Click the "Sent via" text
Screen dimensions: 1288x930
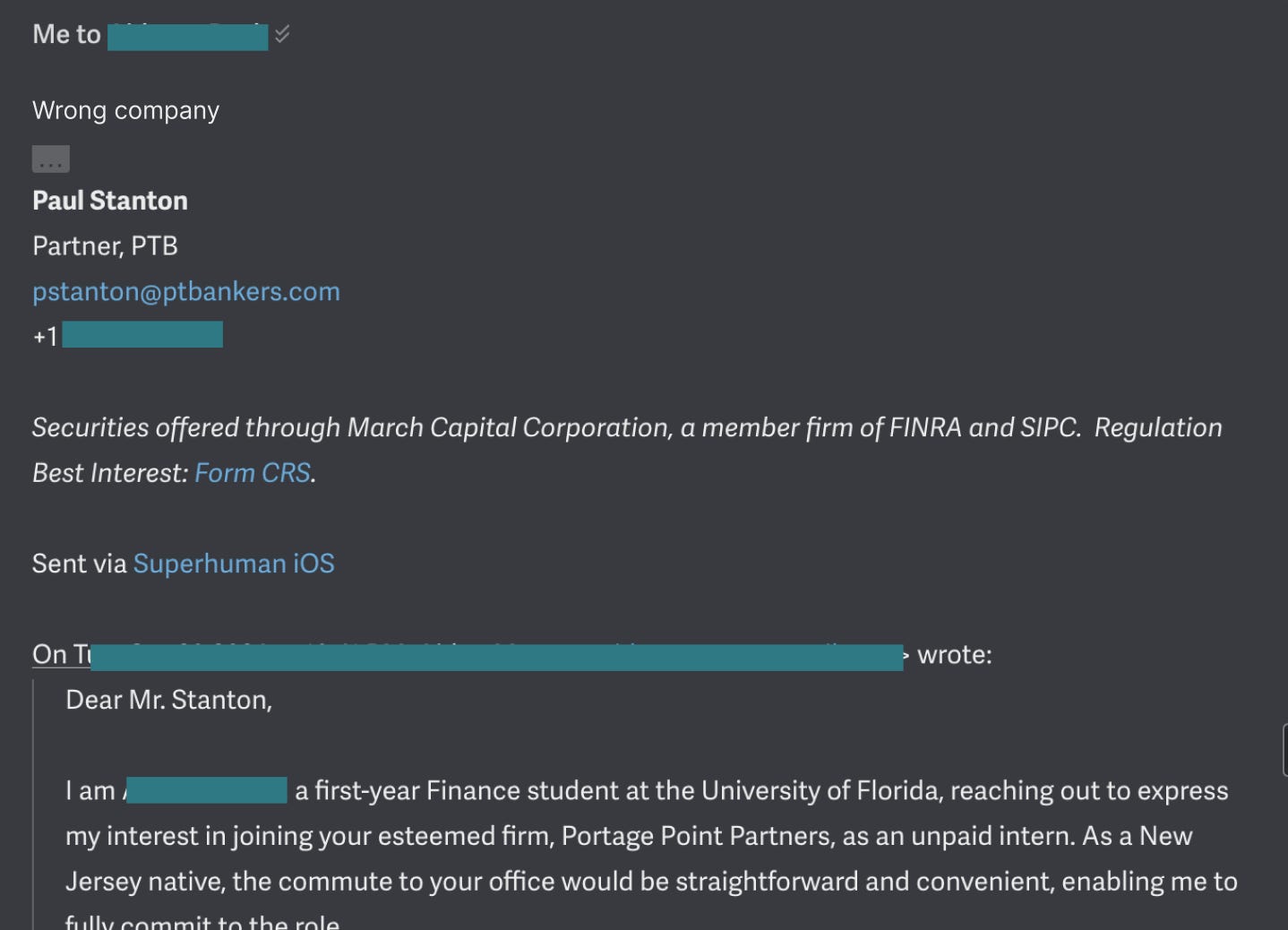80,564
